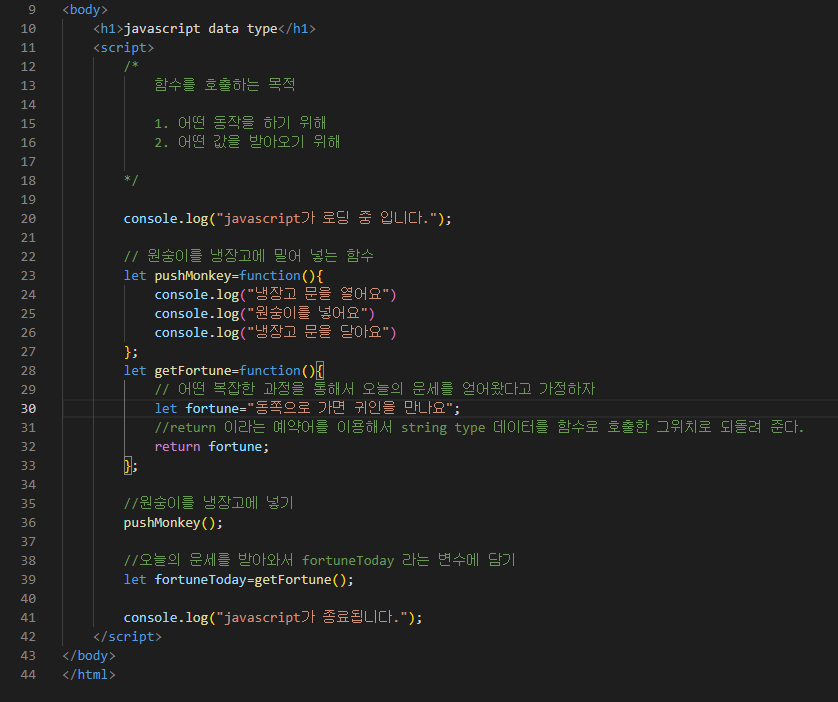Click console.log on line 41
This screenshot has height=702, width=838.
tap(166, 618)
